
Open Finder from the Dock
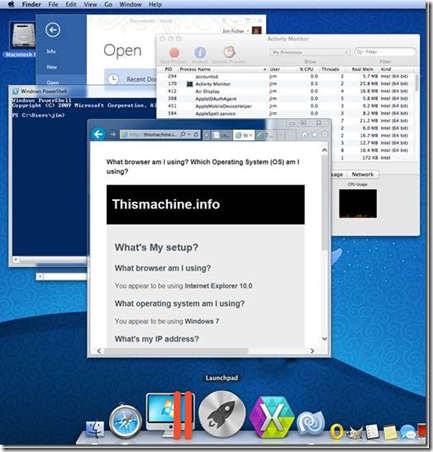pos(95,429)
